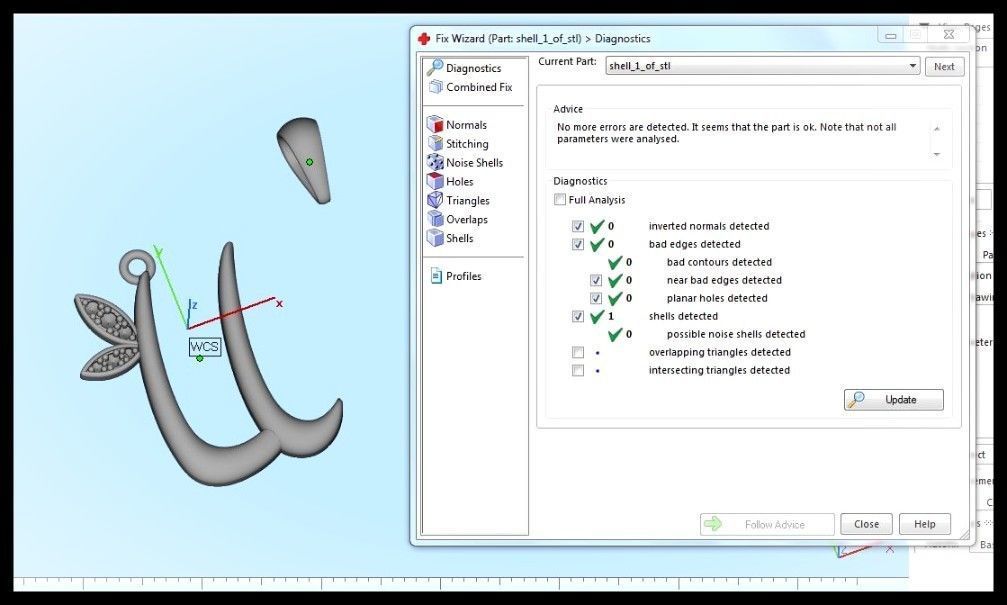Click the red X axis label
This screenshot has width=1007, height=605.
(279, 303)
